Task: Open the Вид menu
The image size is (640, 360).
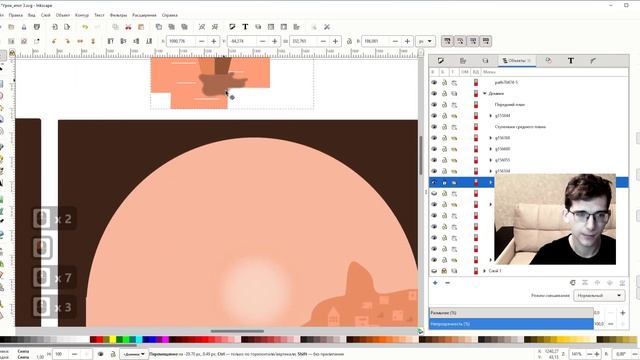Action: tap(31, 15)
